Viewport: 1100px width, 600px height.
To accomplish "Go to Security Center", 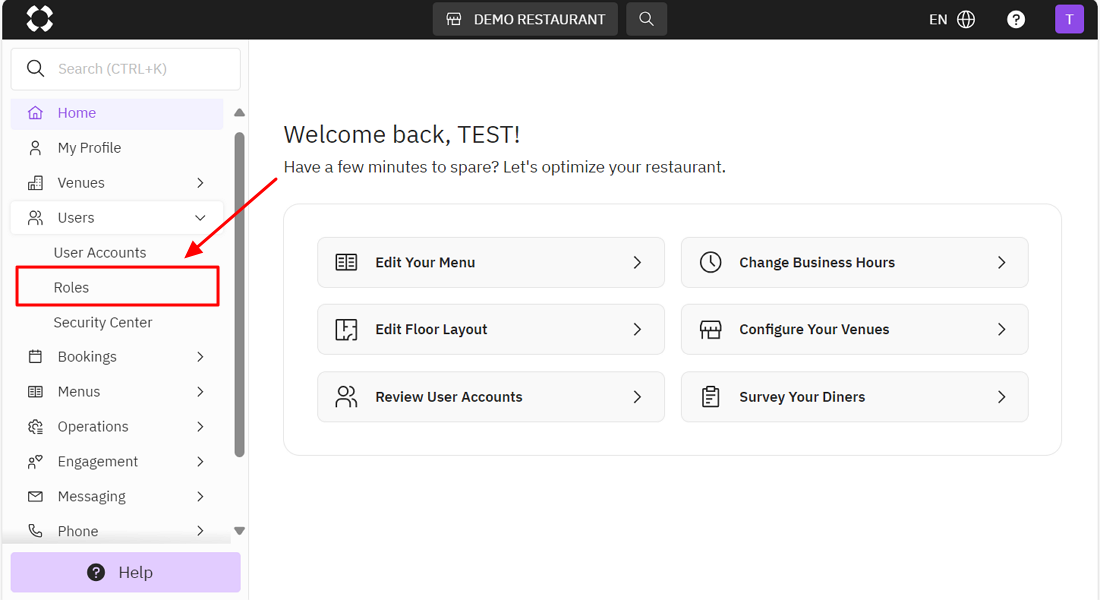I will pyautogui.click(x=103, y=323).
